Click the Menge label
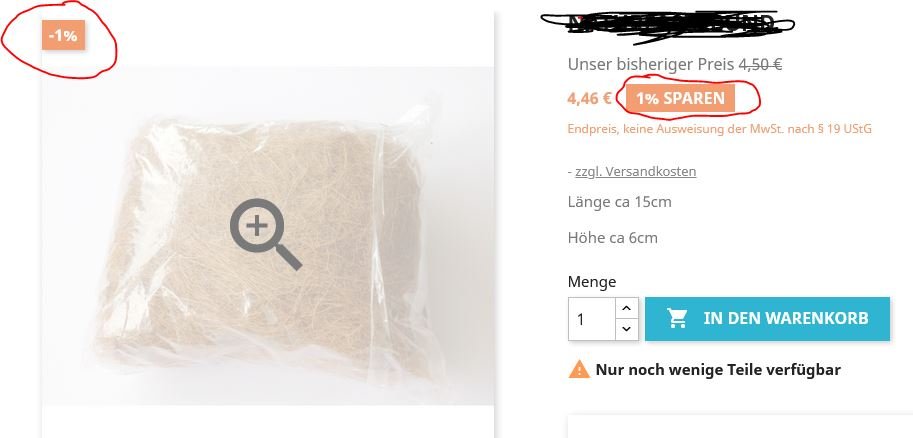This screenshot has width=913, height=438. coord(592,282)
